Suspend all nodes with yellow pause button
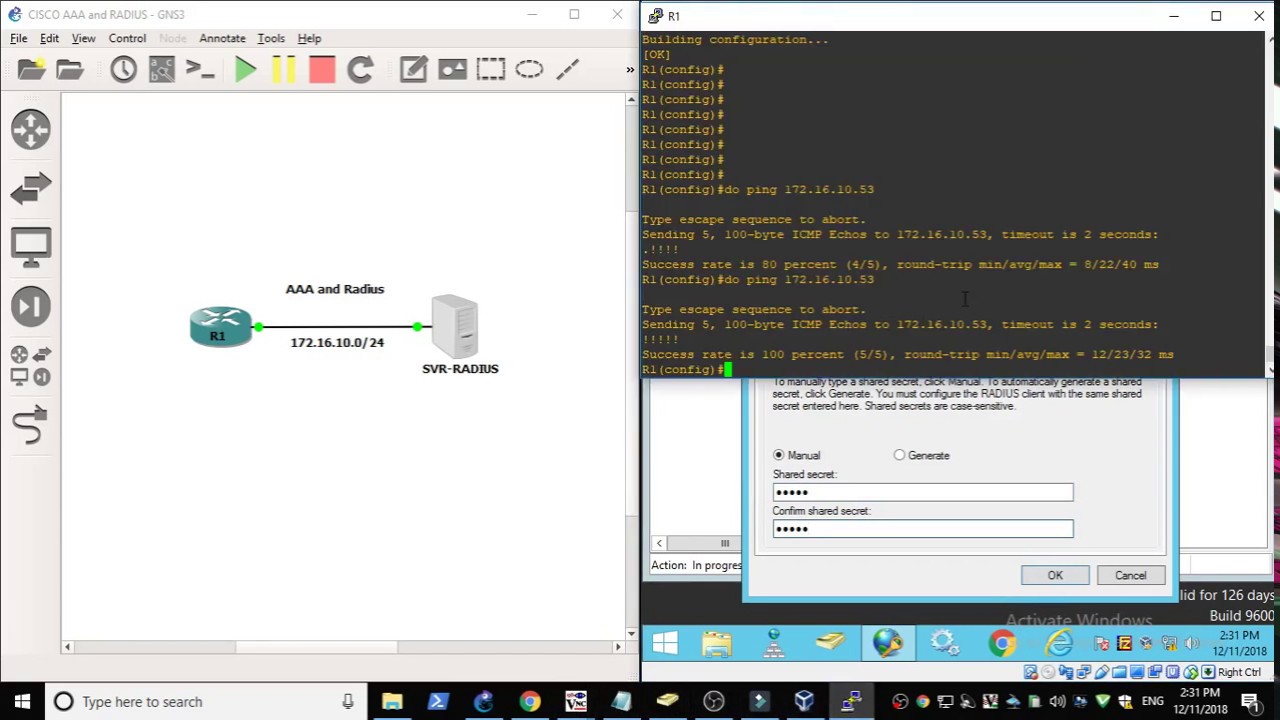Image resolution: width=1280 pixels, height=720 pixels. tap(283, 69)
